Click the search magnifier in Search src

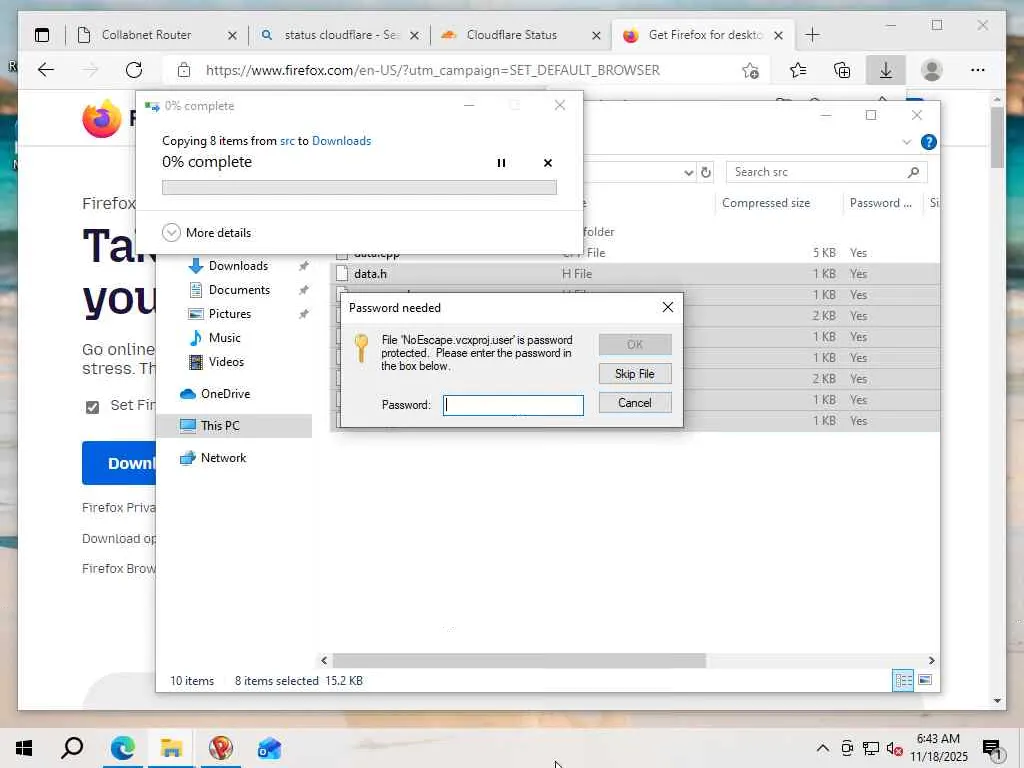pos(914,172)
